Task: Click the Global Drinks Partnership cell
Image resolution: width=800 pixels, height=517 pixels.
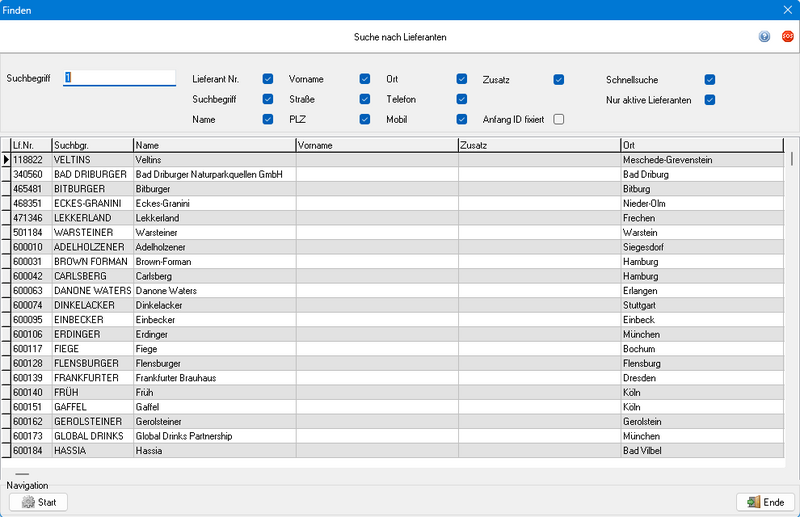Action: [214, 436]
